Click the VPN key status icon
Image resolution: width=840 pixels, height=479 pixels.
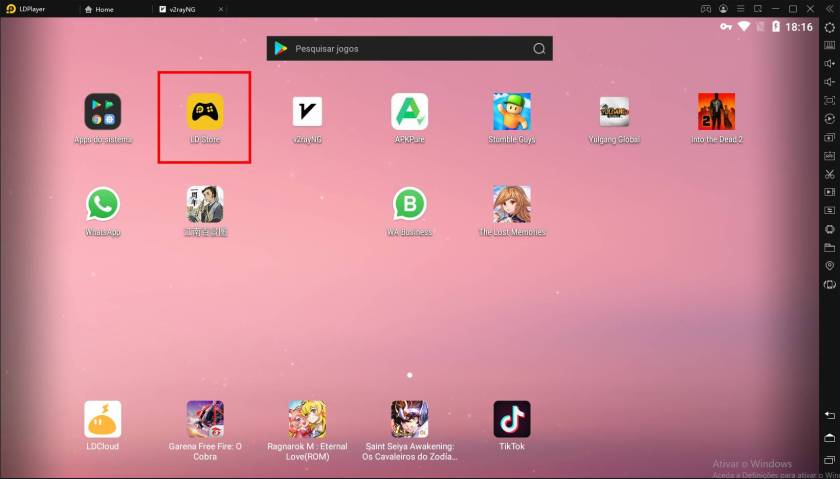tap(726, 27)
